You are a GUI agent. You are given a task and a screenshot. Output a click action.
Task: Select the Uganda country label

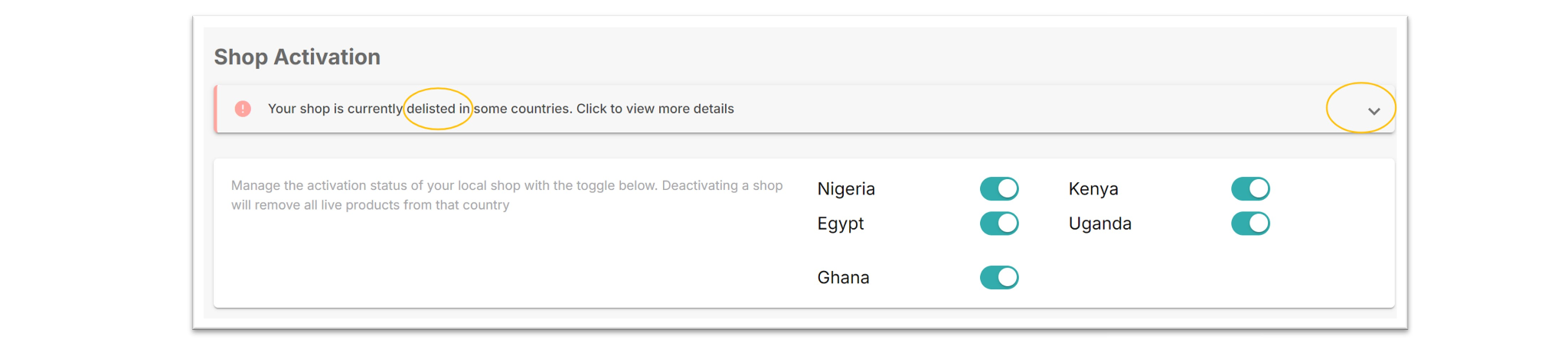(x=1100, y=224)
